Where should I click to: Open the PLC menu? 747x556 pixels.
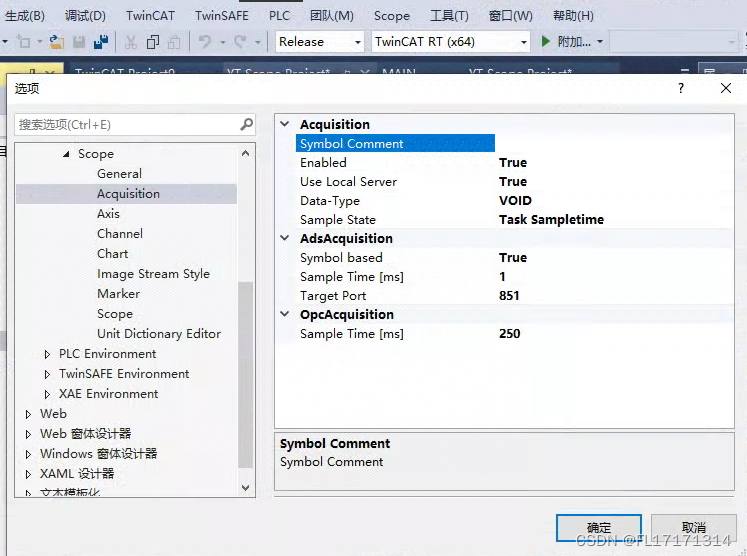click(279, 16)
